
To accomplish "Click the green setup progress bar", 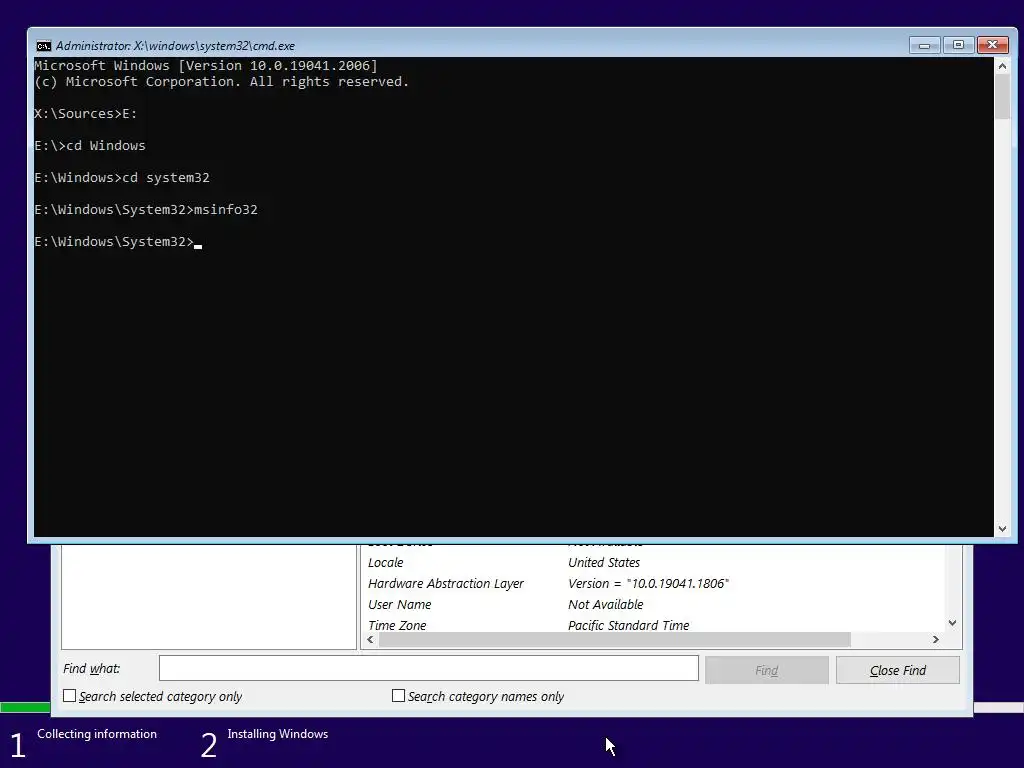I will click(x=25, y=707).
